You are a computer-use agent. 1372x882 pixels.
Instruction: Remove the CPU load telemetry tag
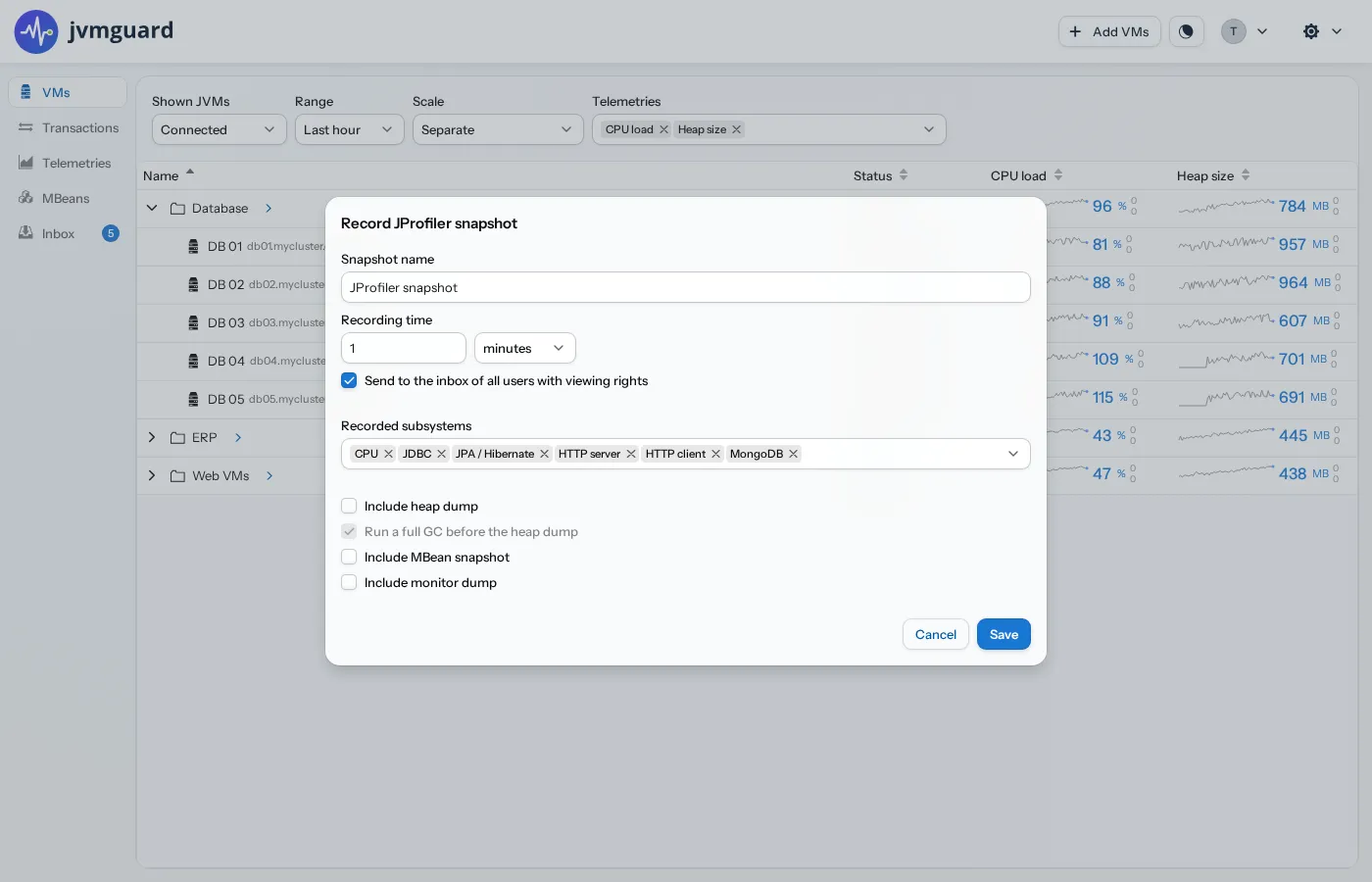pos(663,129)
